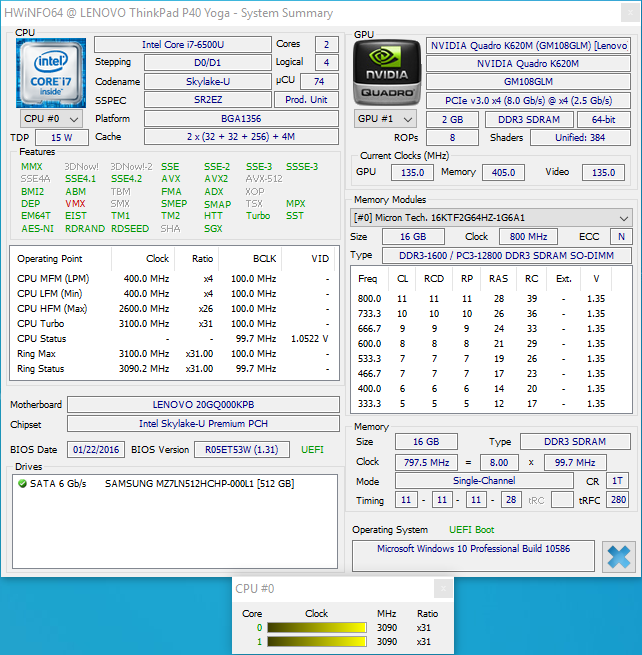The width and height of the screenshot is (642, 655).
Task: Click the AVX2 feature label
Action: coord(216,179)
